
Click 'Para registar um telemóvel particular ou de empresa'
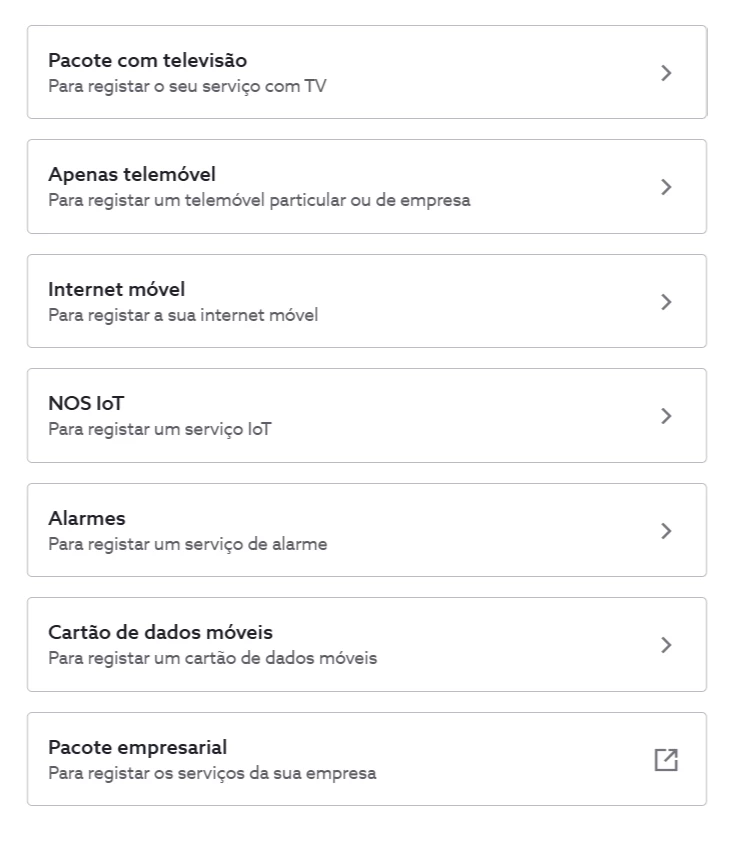click(259, 201)
